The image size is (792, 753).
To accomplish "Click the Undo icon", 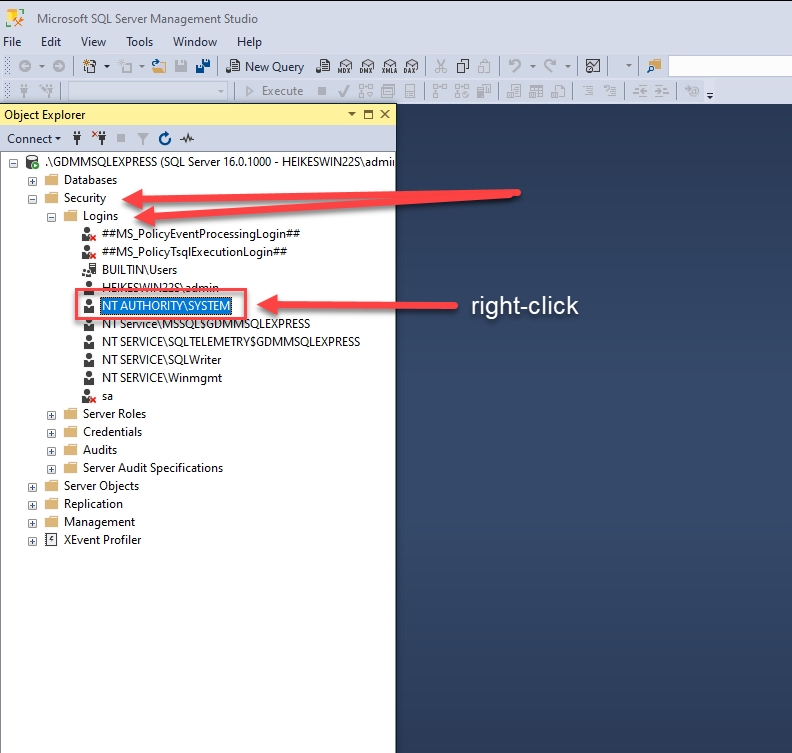I will (x=515, y=66).
